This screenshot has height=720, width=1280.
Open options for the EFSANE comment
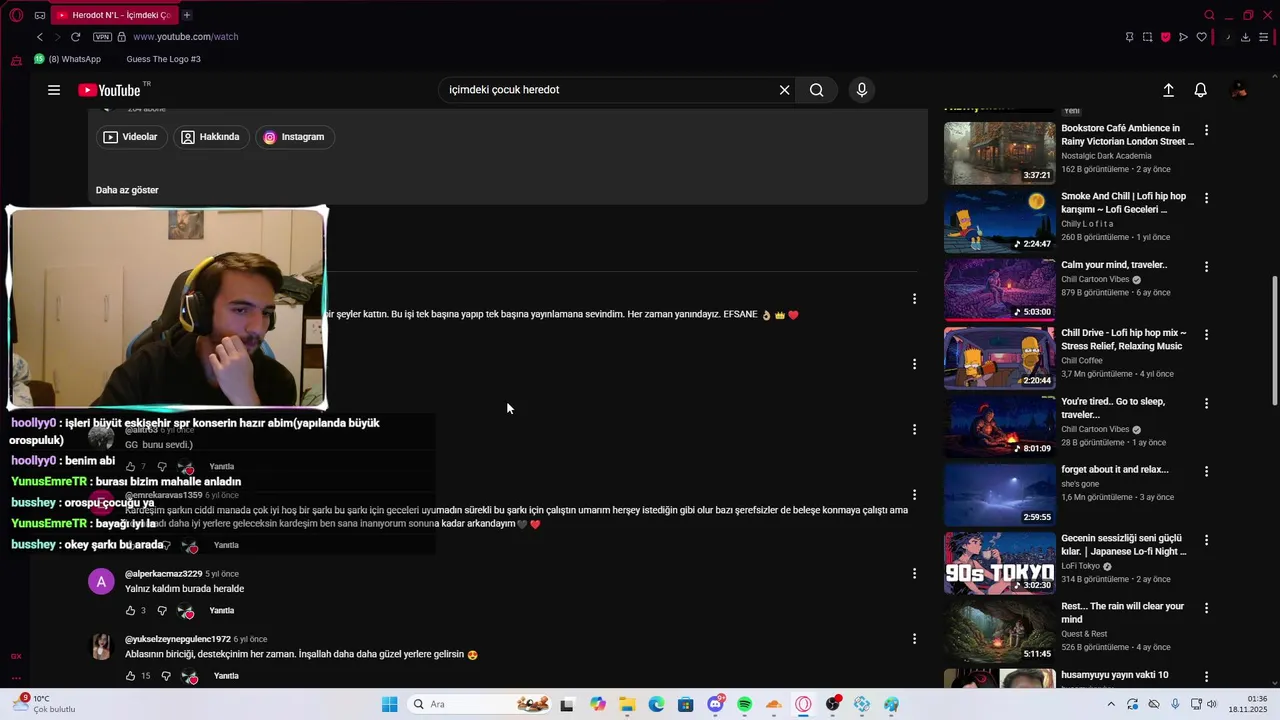(914, 299)
